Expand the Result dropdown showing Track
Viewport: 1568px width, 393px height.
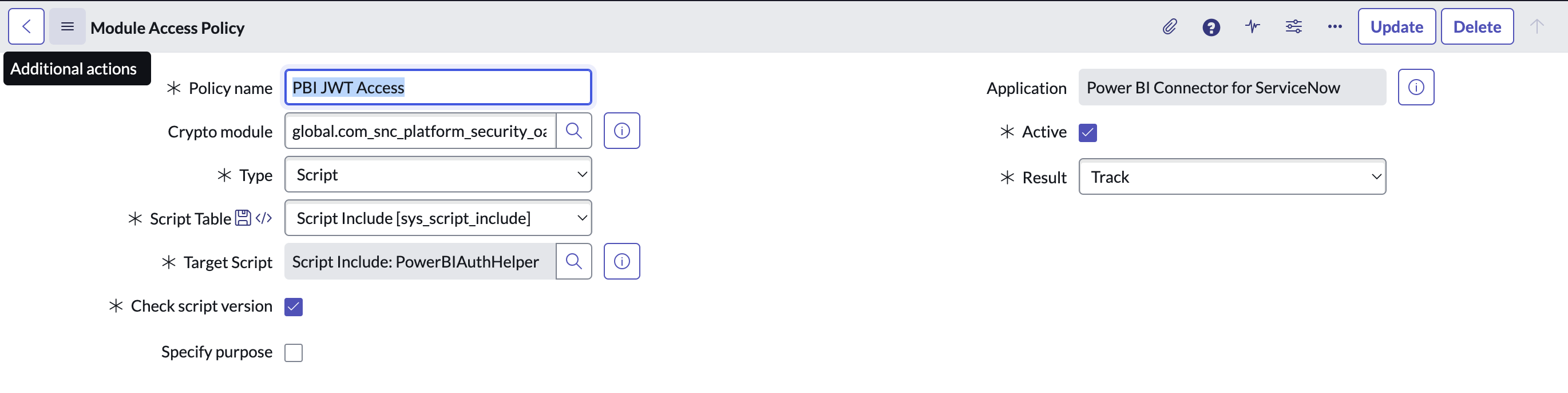click(1232, 177)
